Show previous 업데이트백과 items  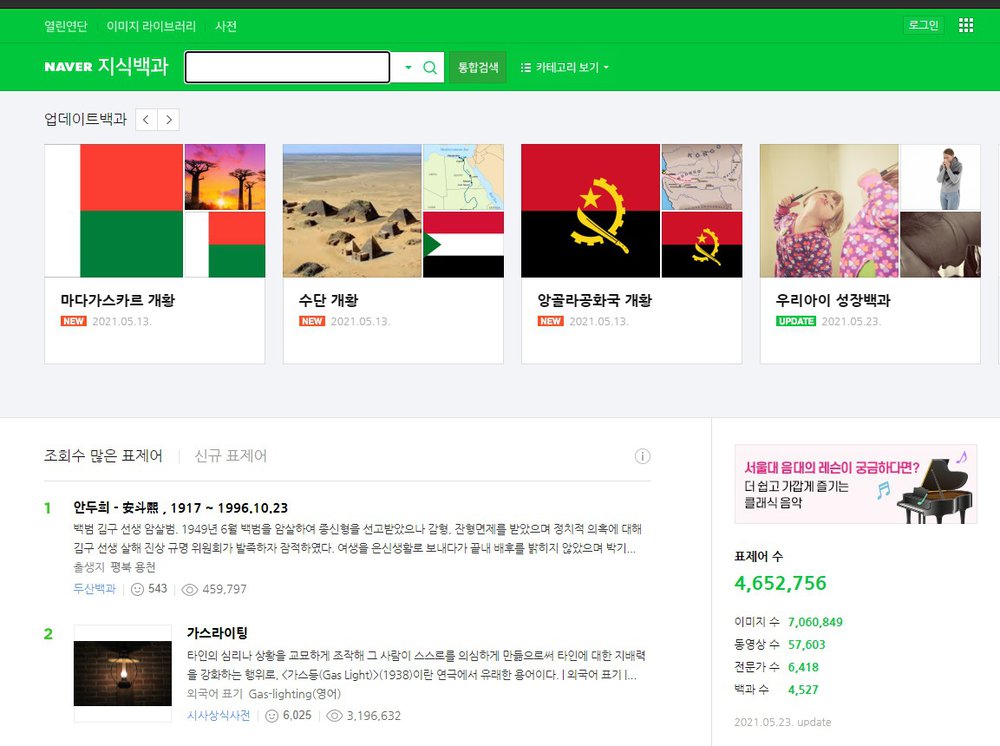click(x=146, y=120)
